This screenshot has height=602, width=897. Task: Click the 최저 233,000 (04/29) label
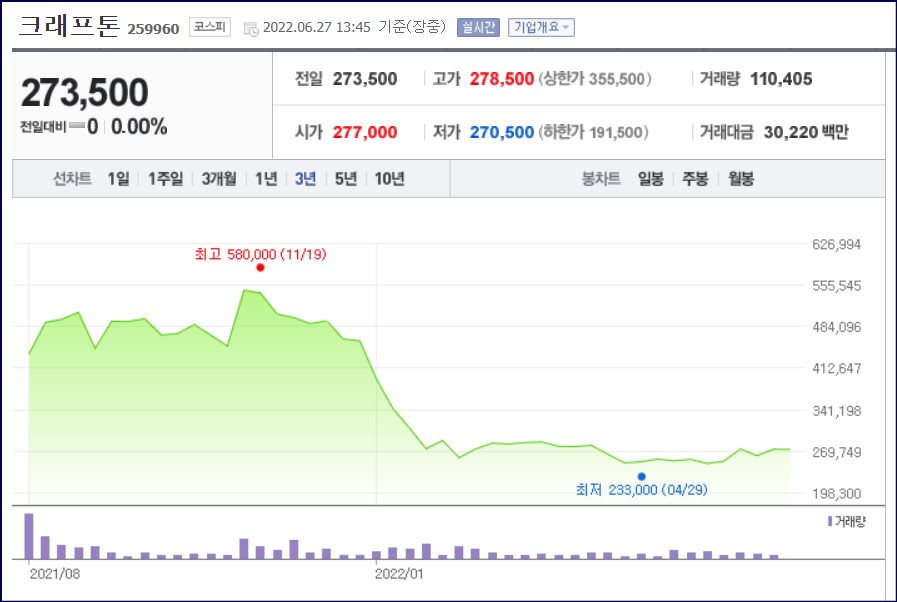[642, 490]
